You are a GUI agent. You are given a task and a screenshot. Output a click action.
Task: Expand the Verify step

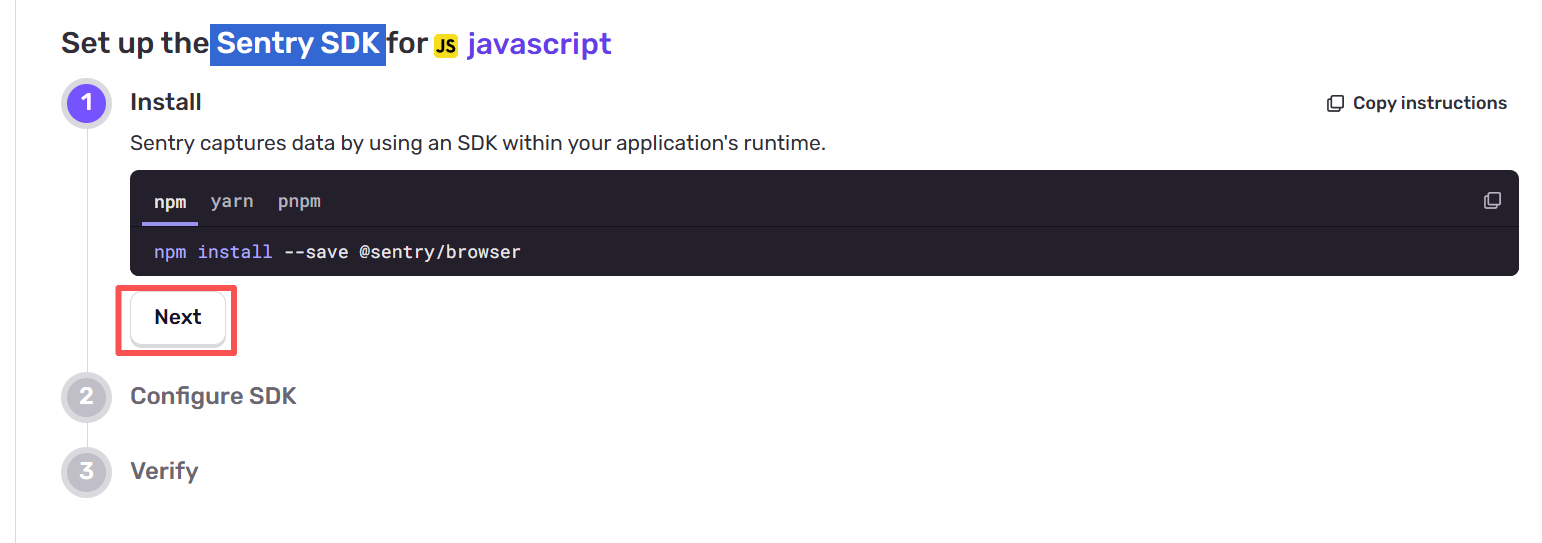pyautogui.click(x=164, y=471)
